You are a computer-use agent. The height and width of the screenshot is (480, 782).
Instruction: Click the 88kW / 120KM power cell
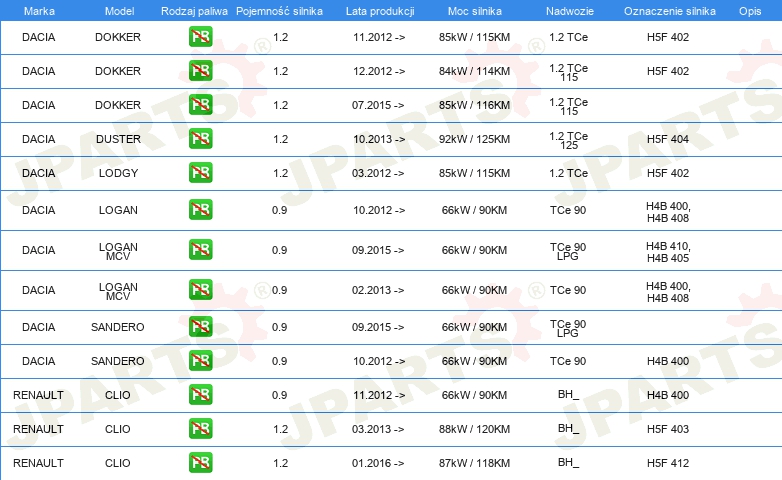[474, 429]
